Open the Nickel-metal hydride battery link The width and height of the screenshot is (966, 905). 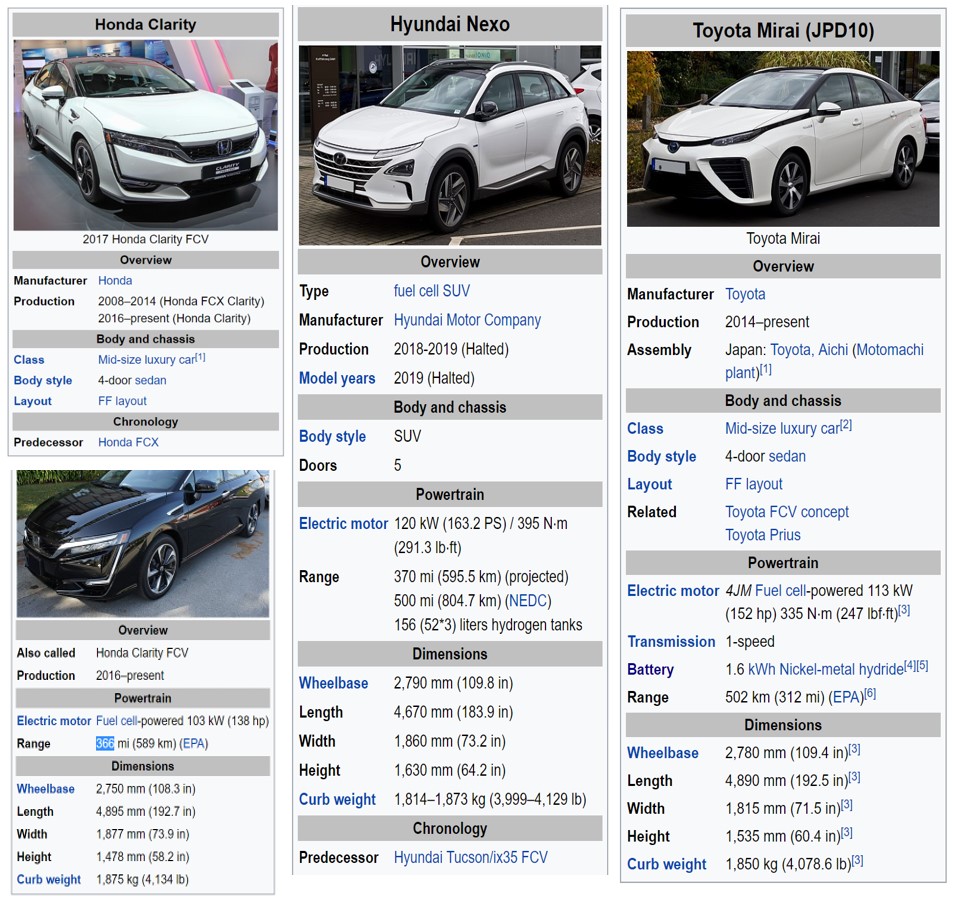(x=840, y=669)
